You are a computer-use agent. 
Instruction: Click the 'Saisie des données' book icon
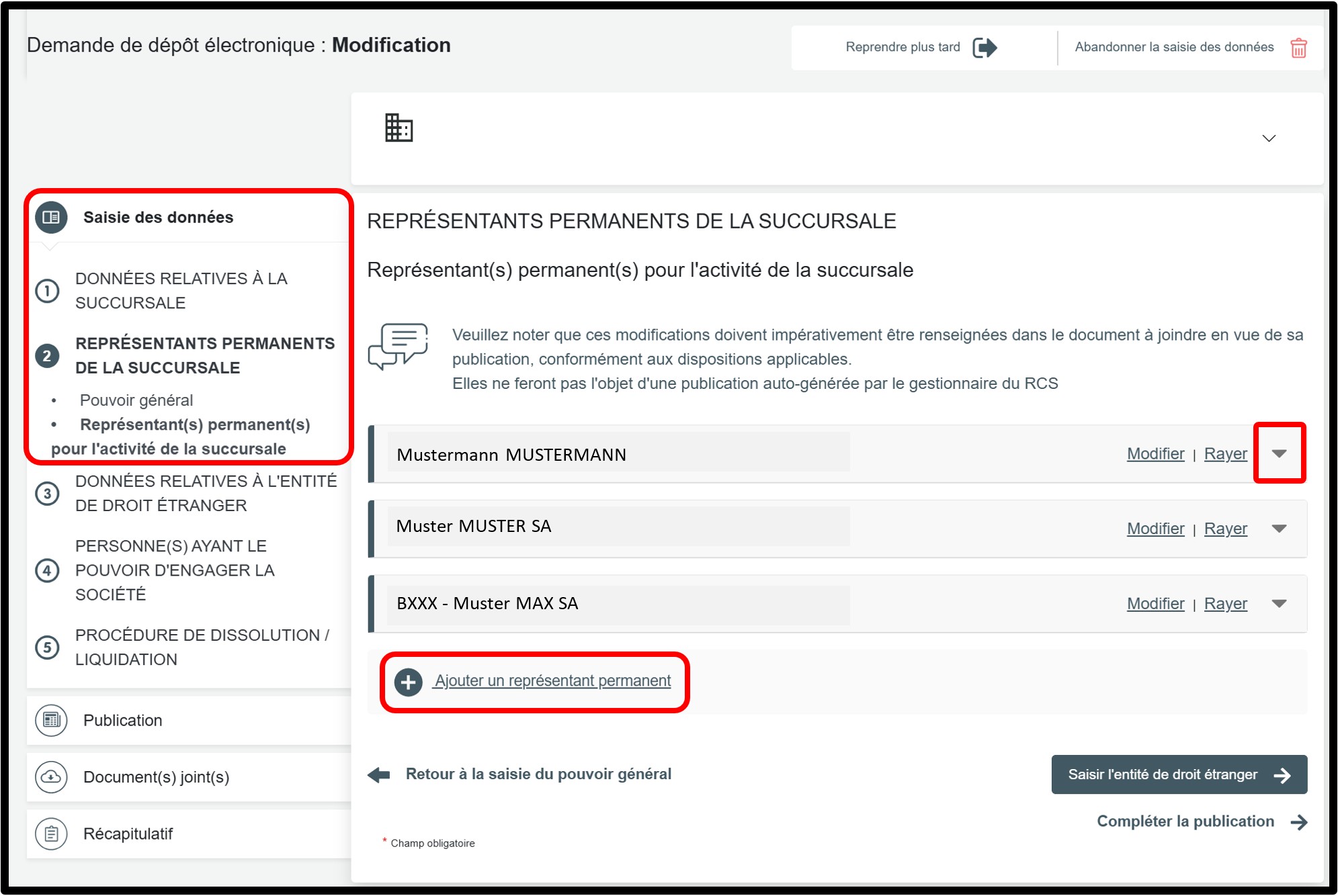pos(51,218)
